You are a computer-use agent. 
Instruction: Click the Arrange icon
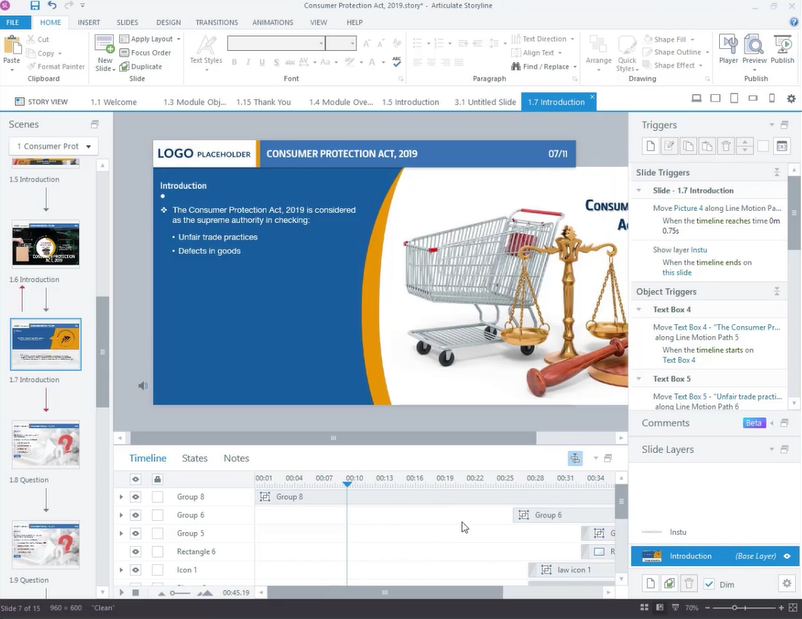coord(598,45)
